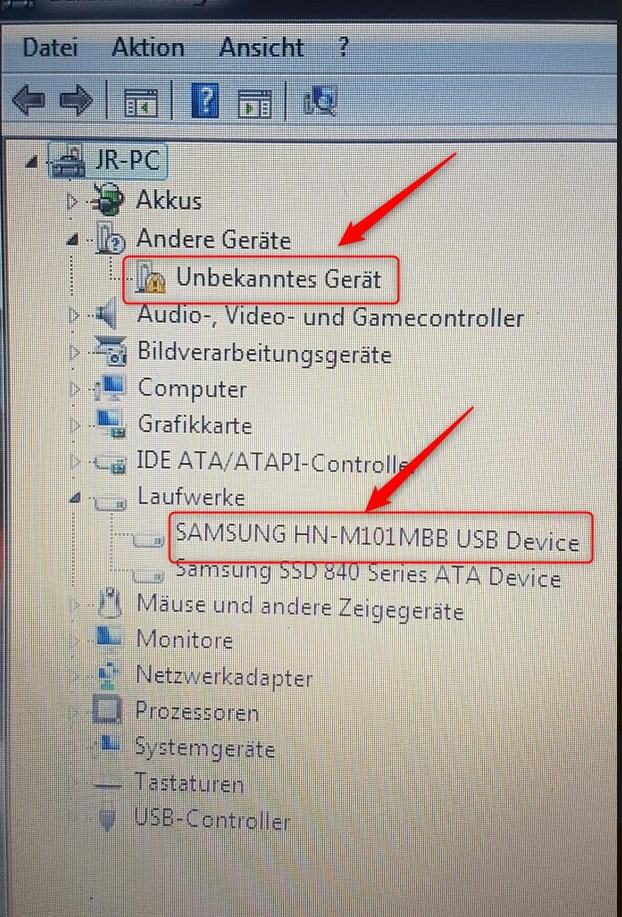Click the blue Help question-mark toolbar icon
The width and height of the screenshot is (622, 917).
click(x=205, y=101)
